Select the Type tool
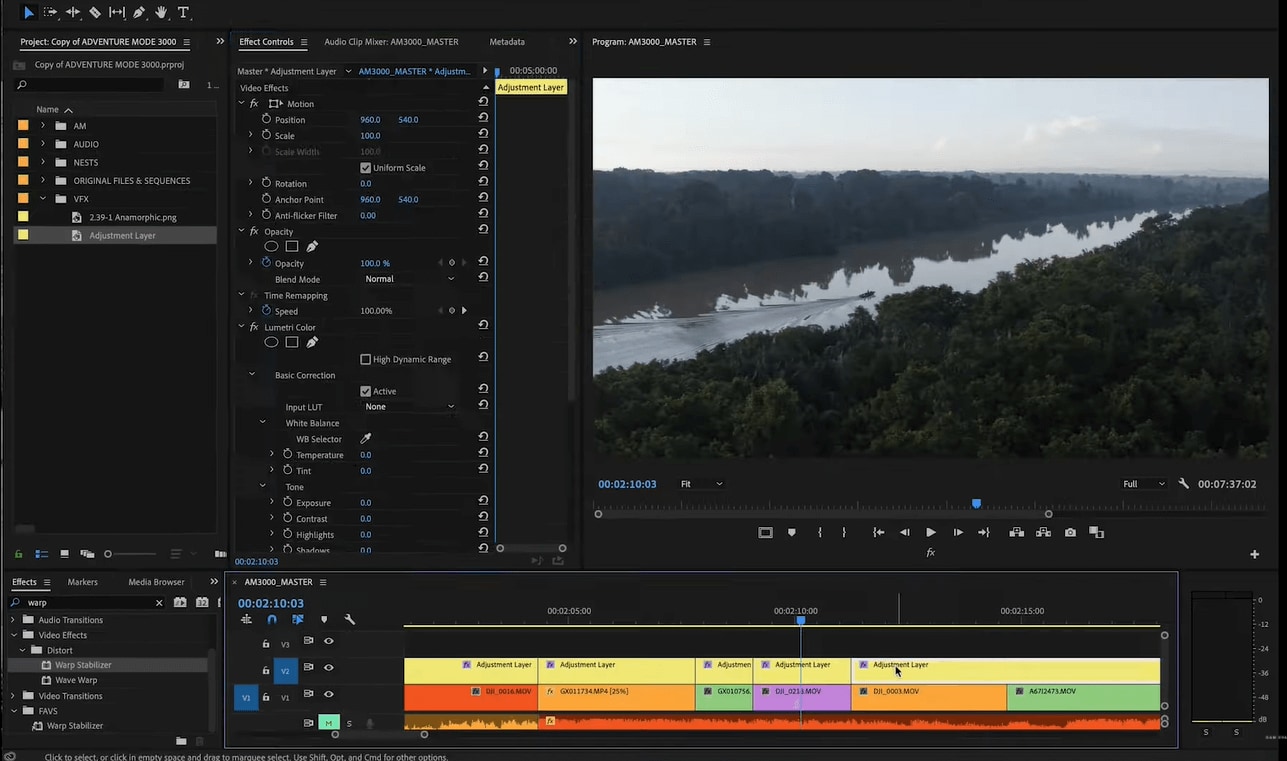1287x761 pixels. (183, 12)
